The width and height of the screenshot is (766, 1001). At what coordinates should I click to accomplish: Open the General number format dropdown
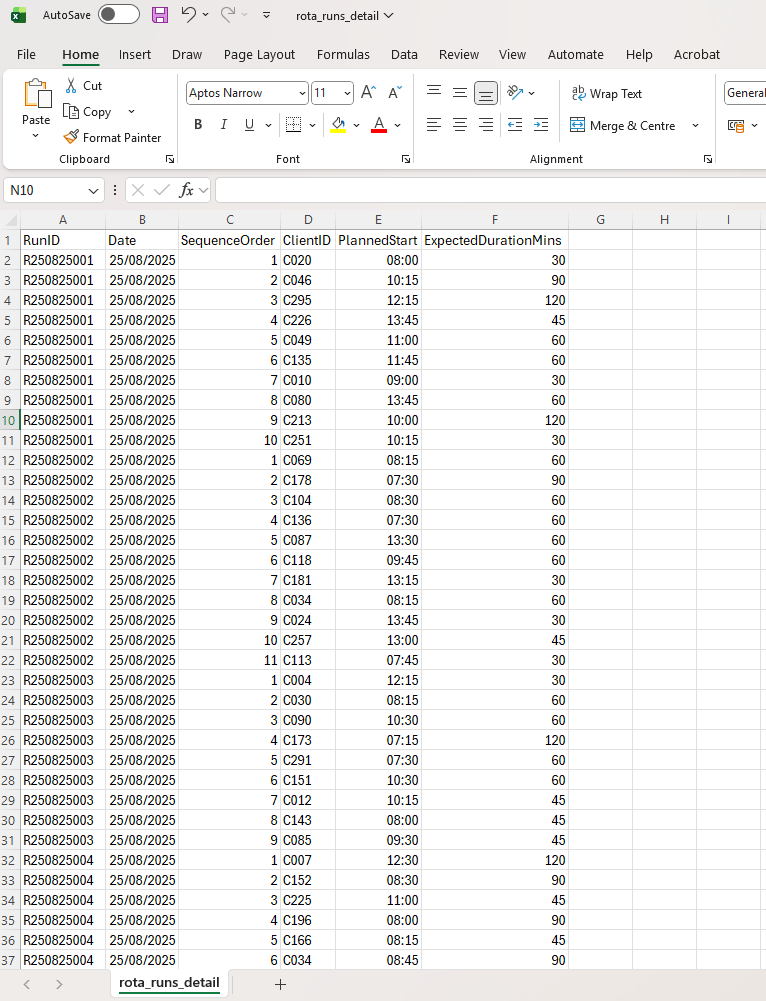[x=746, y=93]
